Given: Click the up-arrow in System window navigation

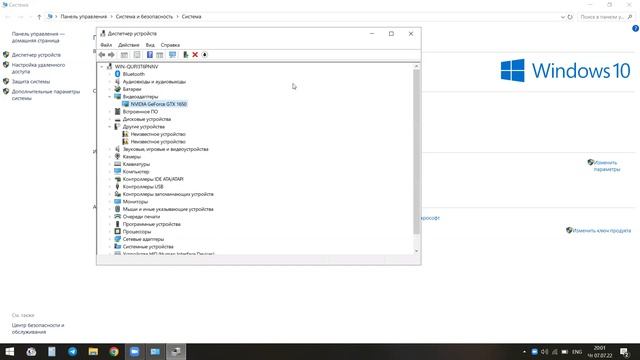Looking at the screenshot, I should point(39,17).
